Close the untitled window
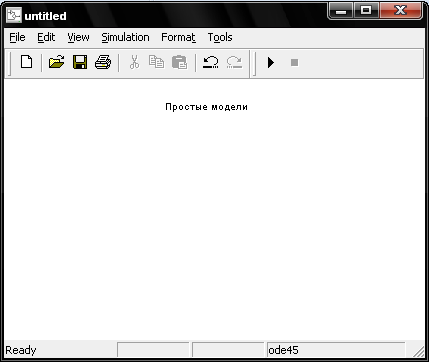Screen dimensions: 429x362 click(401, 11)
